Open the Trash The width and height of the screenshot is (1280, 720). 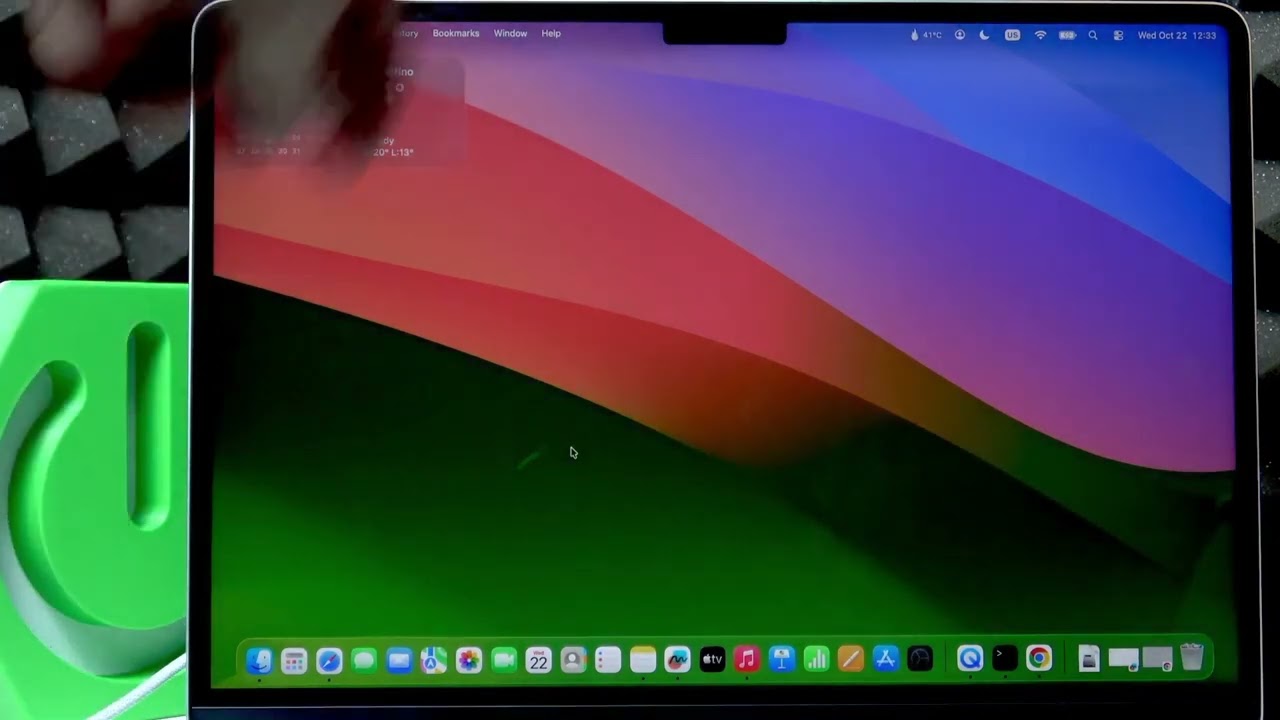coord(1192,658)
